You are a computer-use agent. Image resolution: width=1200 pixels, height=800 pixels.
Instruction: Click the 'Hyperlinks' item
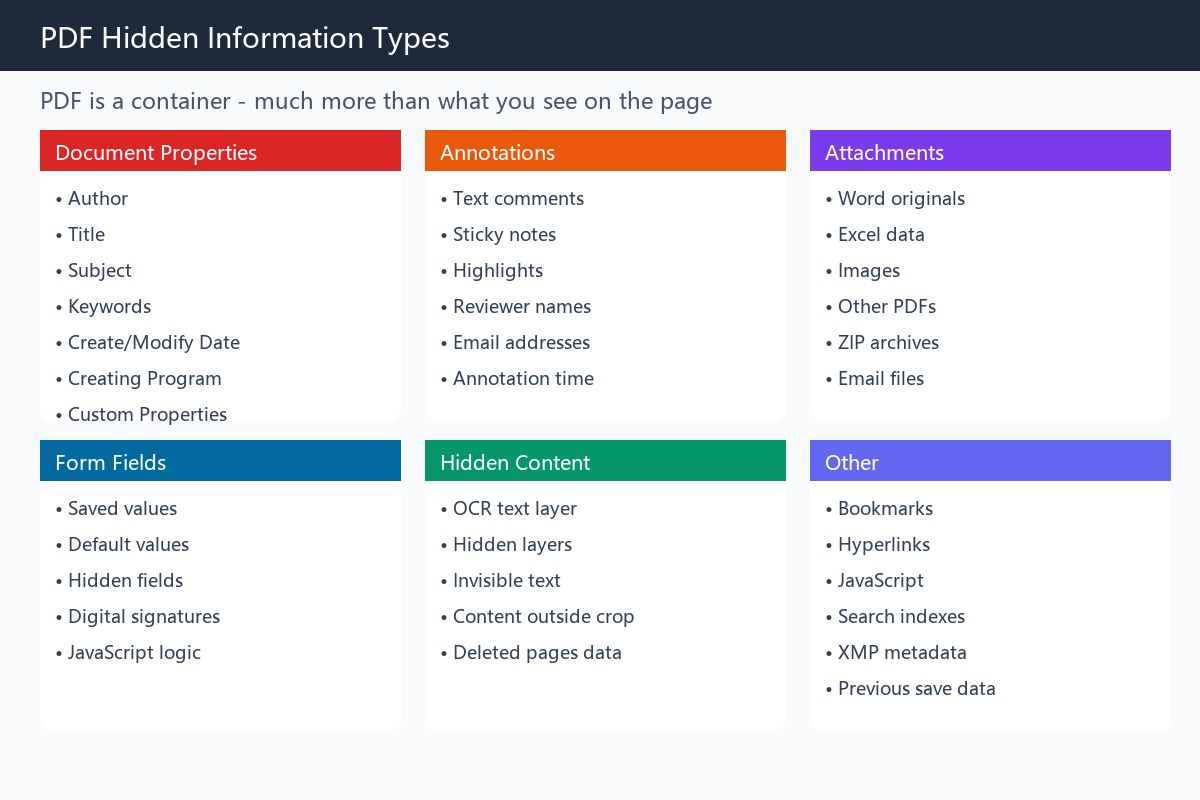pyautogui.click(x=878, y=544)
